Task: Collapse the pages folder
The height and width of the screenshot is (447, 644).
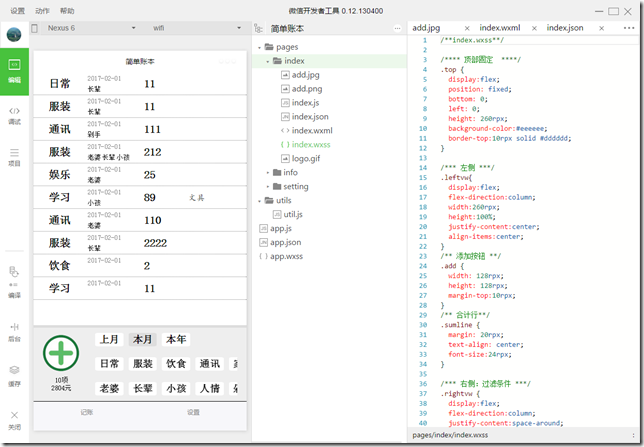Action: pyautogui.click(x=260, y=48)
